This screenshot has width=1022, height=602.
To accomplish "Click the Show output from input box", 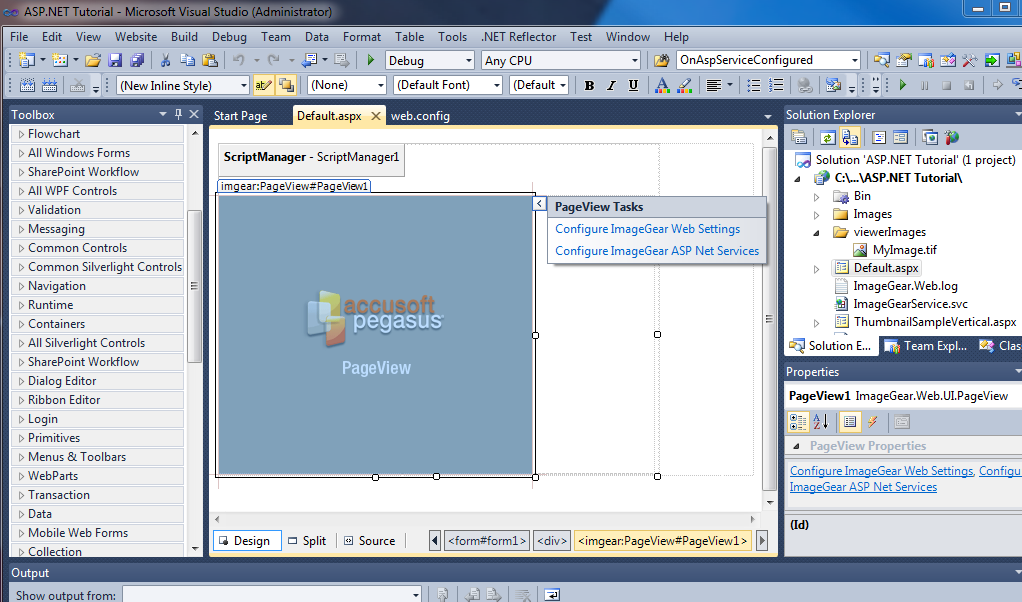I will [x=272, y=595].
